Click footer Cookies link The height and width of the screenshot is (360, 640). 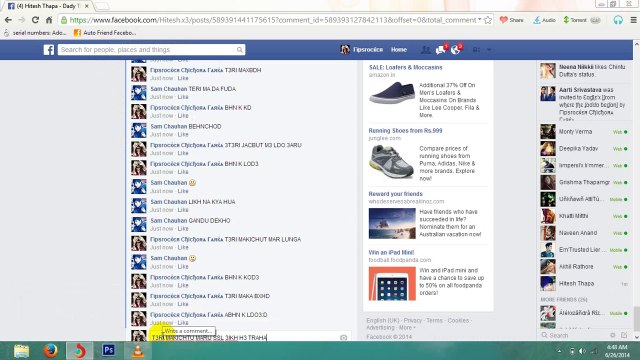[x=458, y=320]
